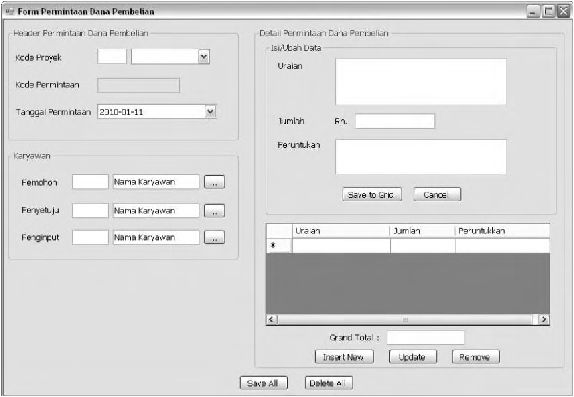This screenshot has width=574, height=397.
Task: Click the Penyetuju Nama Karyawan field
Action: 156,211
